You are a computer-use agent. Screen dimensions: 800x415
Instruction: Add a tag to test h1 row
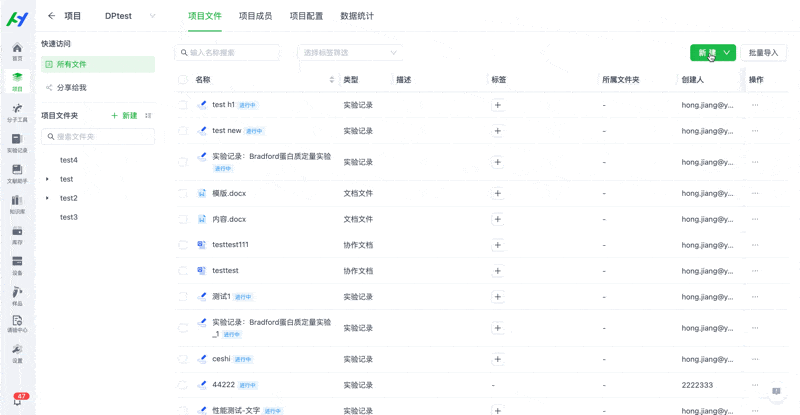(497, 105)
